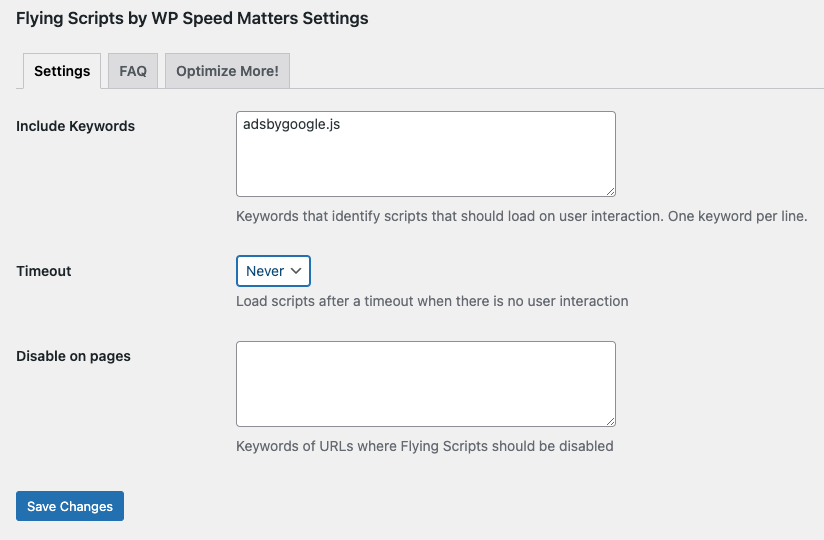Open the Optimize More! tab
Screen dimensions: 824x540
pyautogui.click(x=227, y=71)
